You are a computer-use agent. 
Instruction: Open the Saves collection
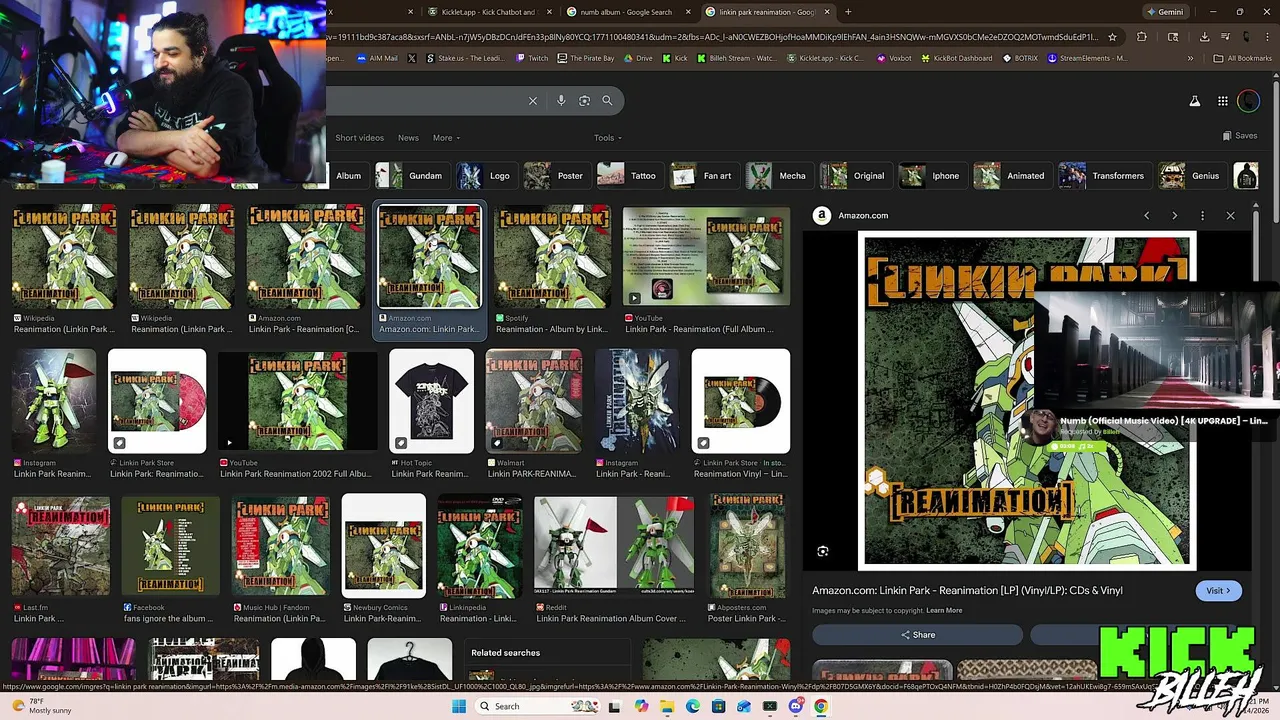(x=1240, y=136)
